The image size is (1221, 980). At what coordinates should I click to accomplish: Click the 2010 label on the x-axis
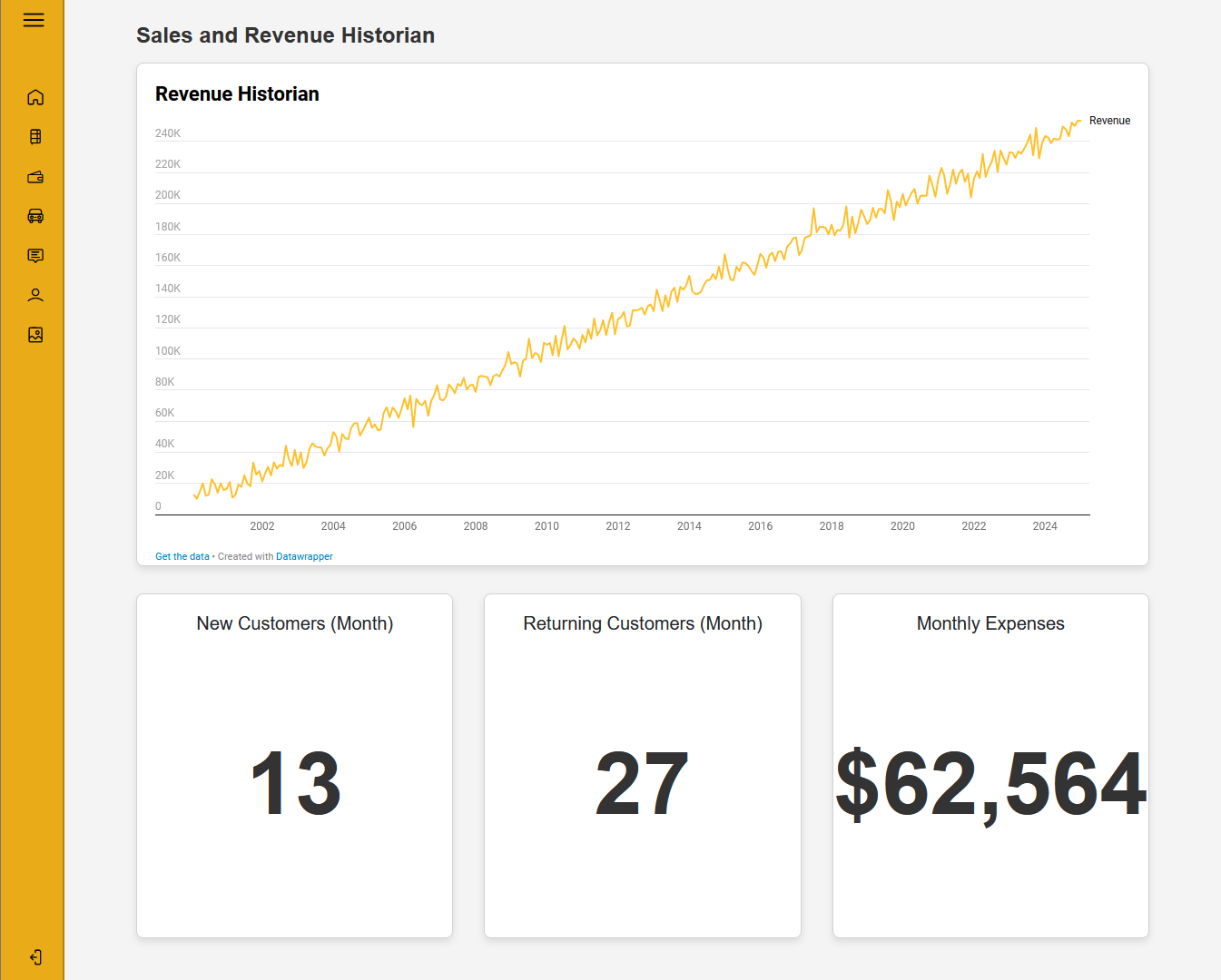(x=546, y=526)
